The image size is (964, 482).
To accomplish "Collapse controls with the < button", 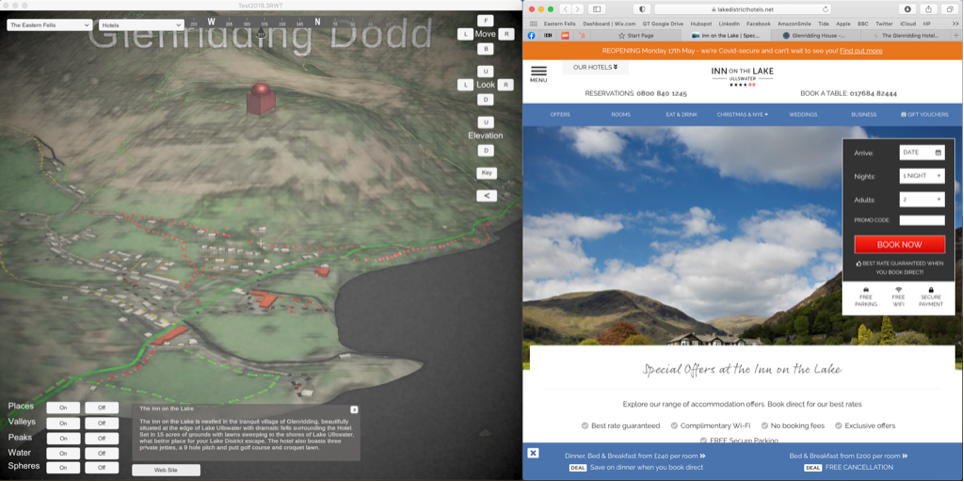I will pos(486,196).
